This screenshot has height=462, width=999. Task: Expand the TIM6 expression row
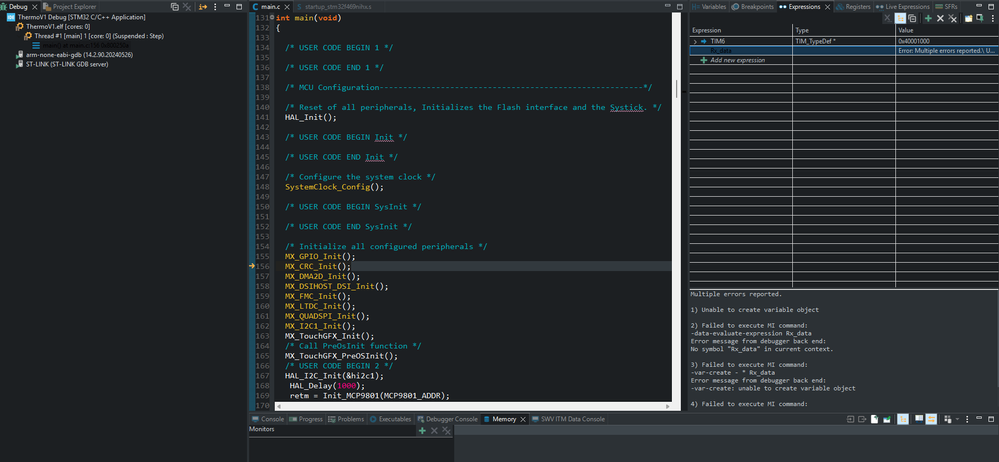[695, 41]
